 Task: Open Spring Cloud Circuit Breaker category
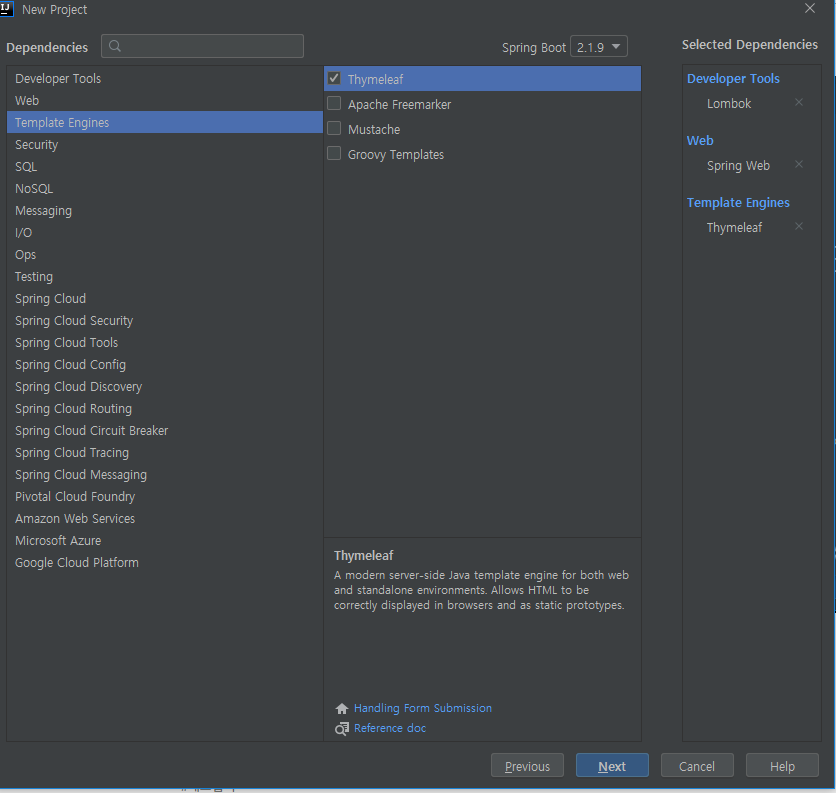165,430
